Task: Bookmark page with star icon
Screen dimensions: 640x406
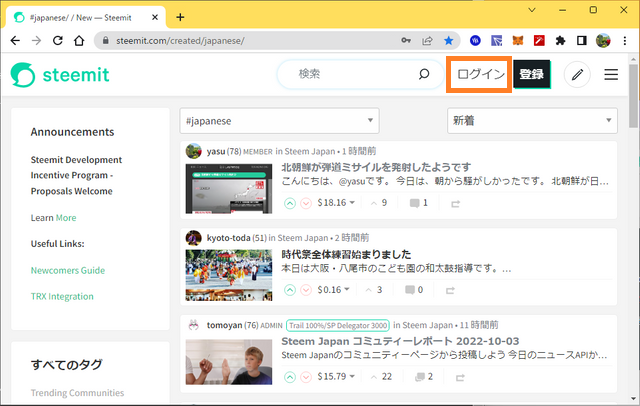Action: click(x=449, y=40)
